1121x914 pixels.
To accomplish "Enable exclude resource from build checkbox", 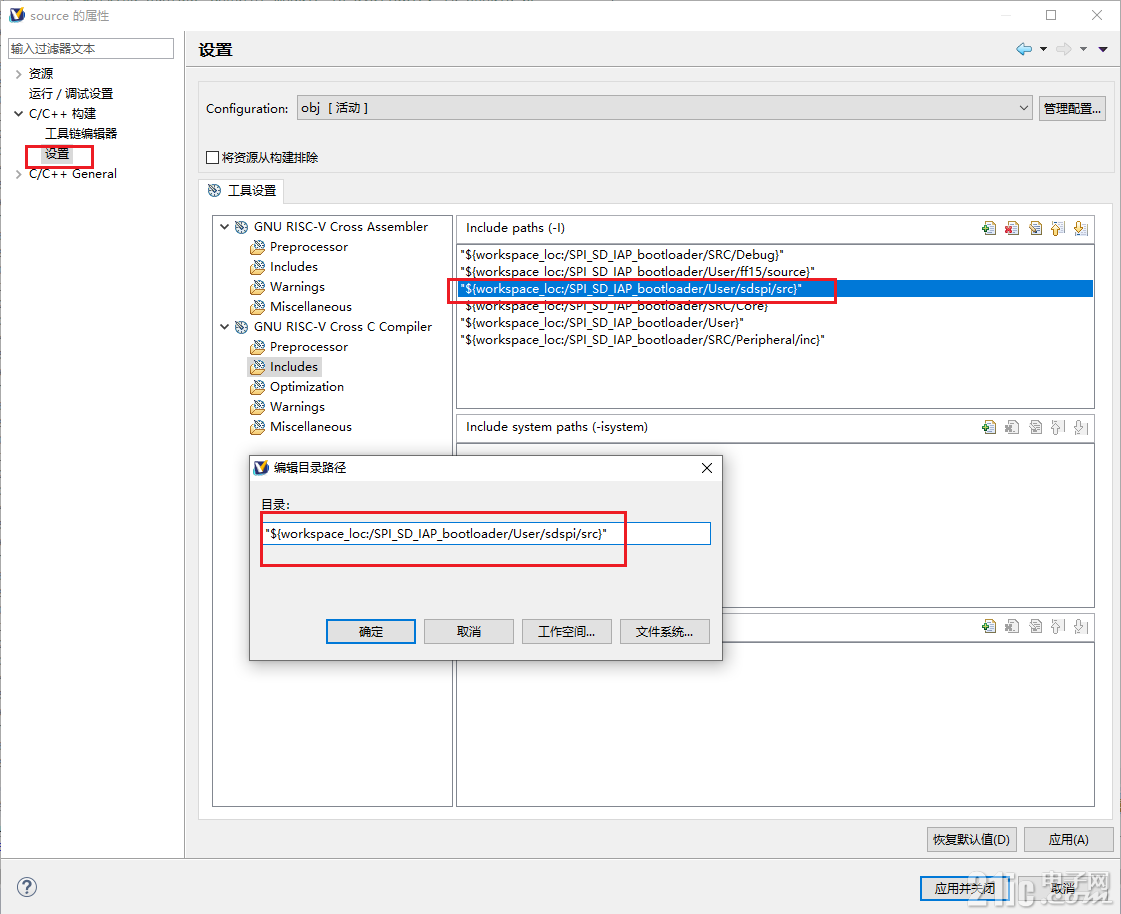I will pos(212,157).
